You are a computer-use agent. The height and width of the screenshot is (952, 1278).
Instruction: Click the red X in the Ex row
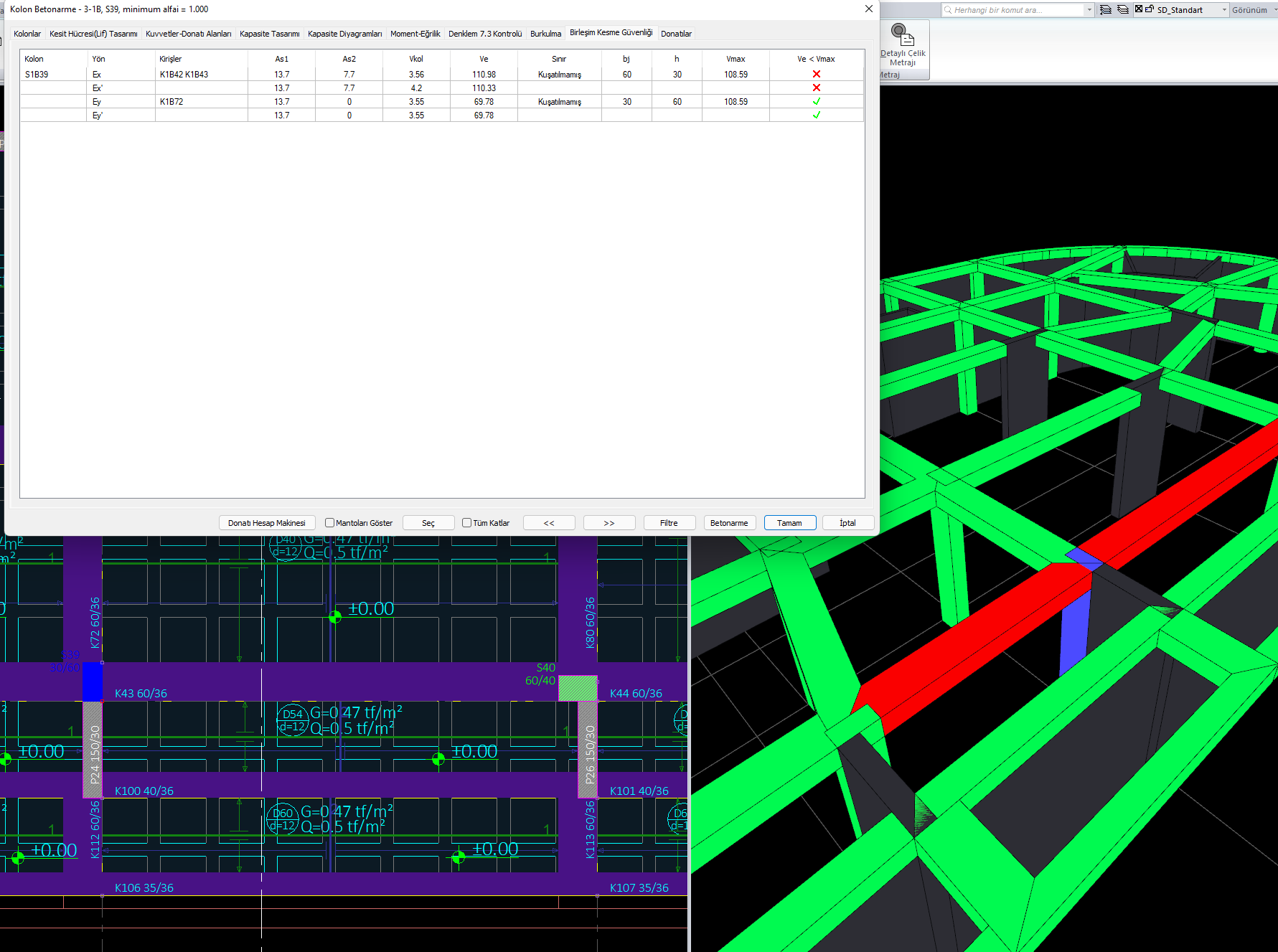point(816,75)
